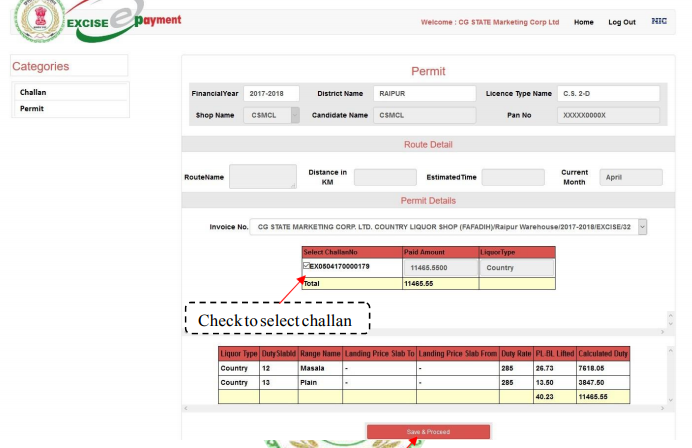Click the RouteName text area
This screenshot has width=692, height=448.
point(262,177)
